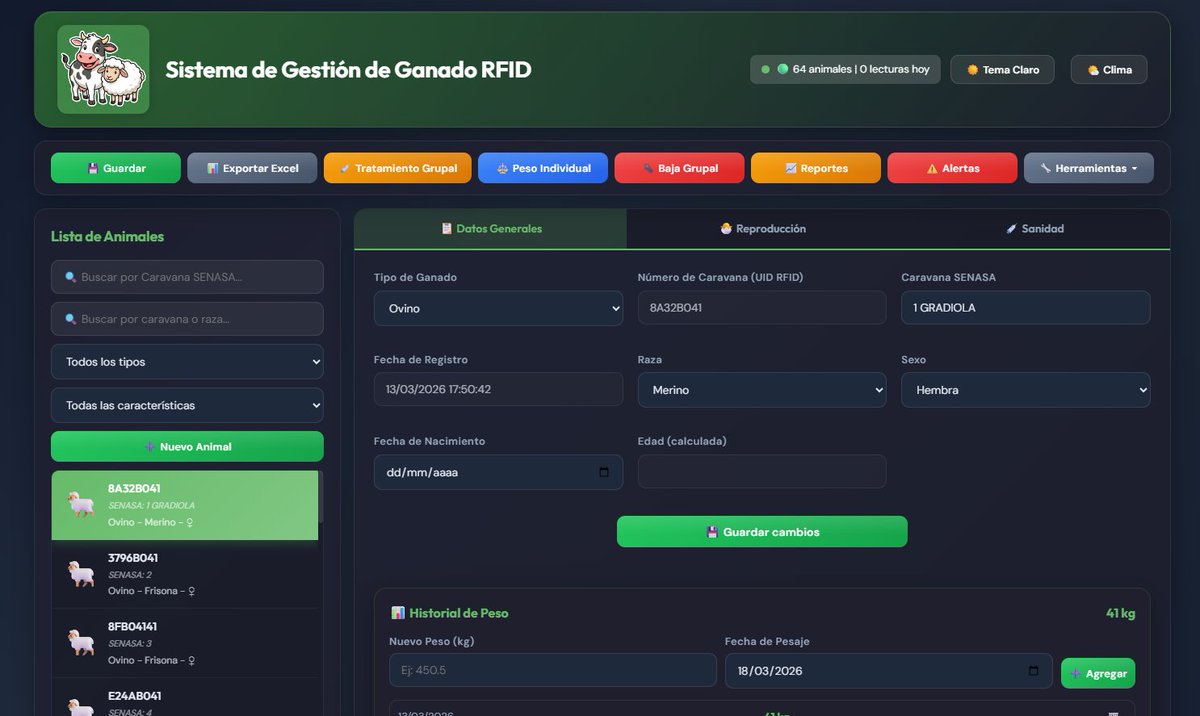Viewport: 1200px width, 716px height.
Task: Open the Sexo dropdown showing Hembra
Action: pos(1026,390)
